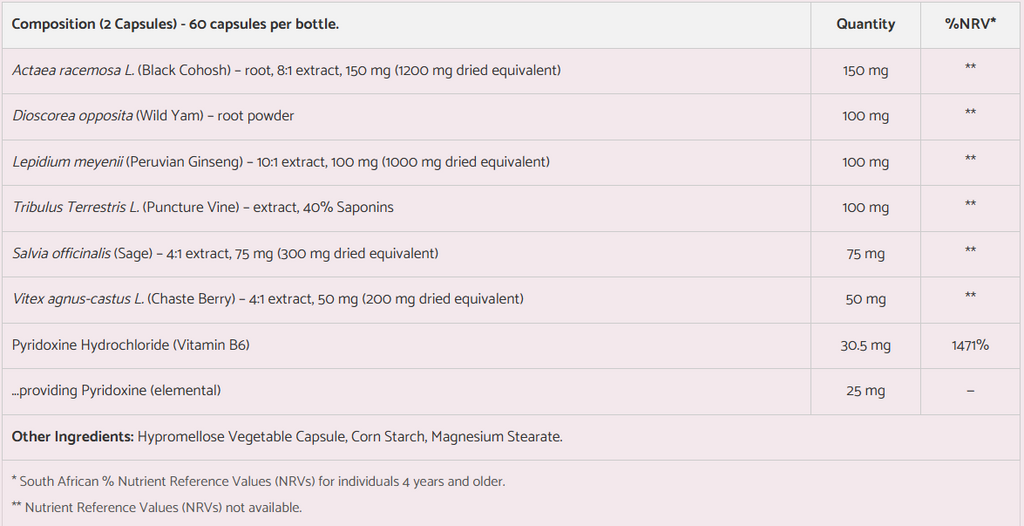Select the Peruvian Ginseng ingredient text

[281, 162]
